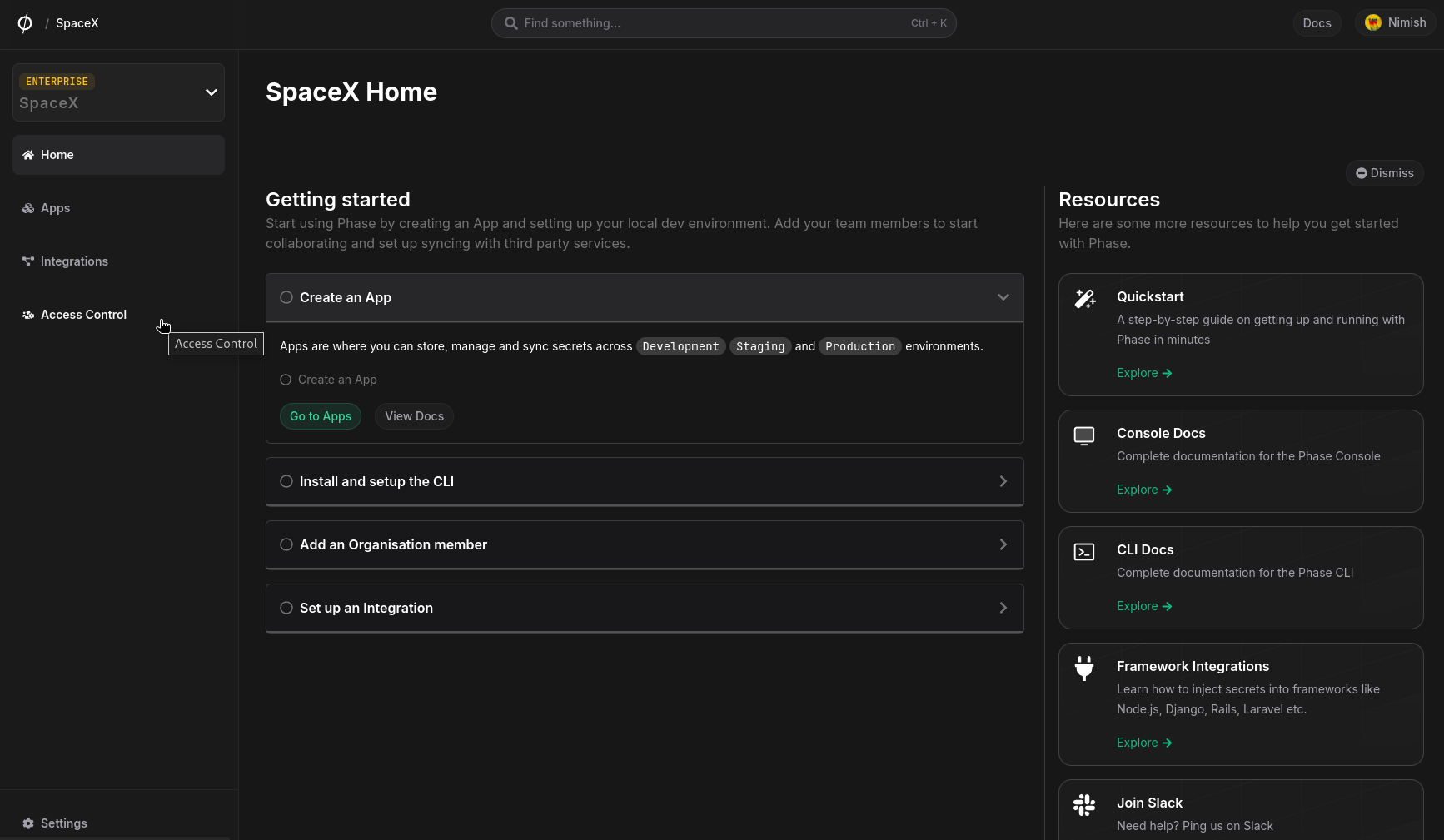Click the Install and setup the CLI title
This screenshot has width=1444, height=840.
pos(376,481)
